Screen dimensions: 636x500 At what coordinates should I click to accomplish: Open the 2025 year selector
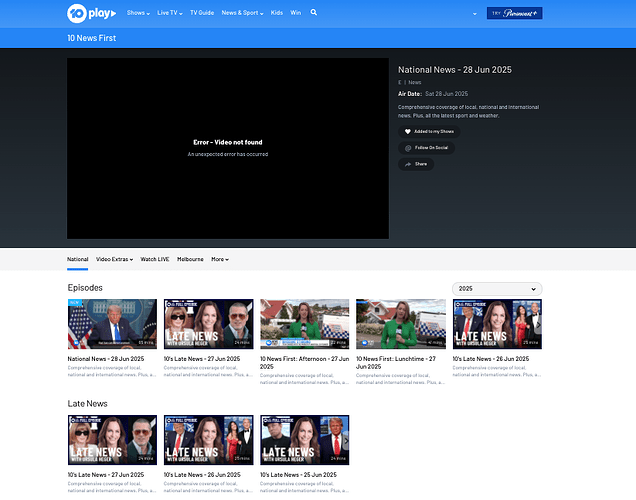pyautogui.click(x=497, y=289)
